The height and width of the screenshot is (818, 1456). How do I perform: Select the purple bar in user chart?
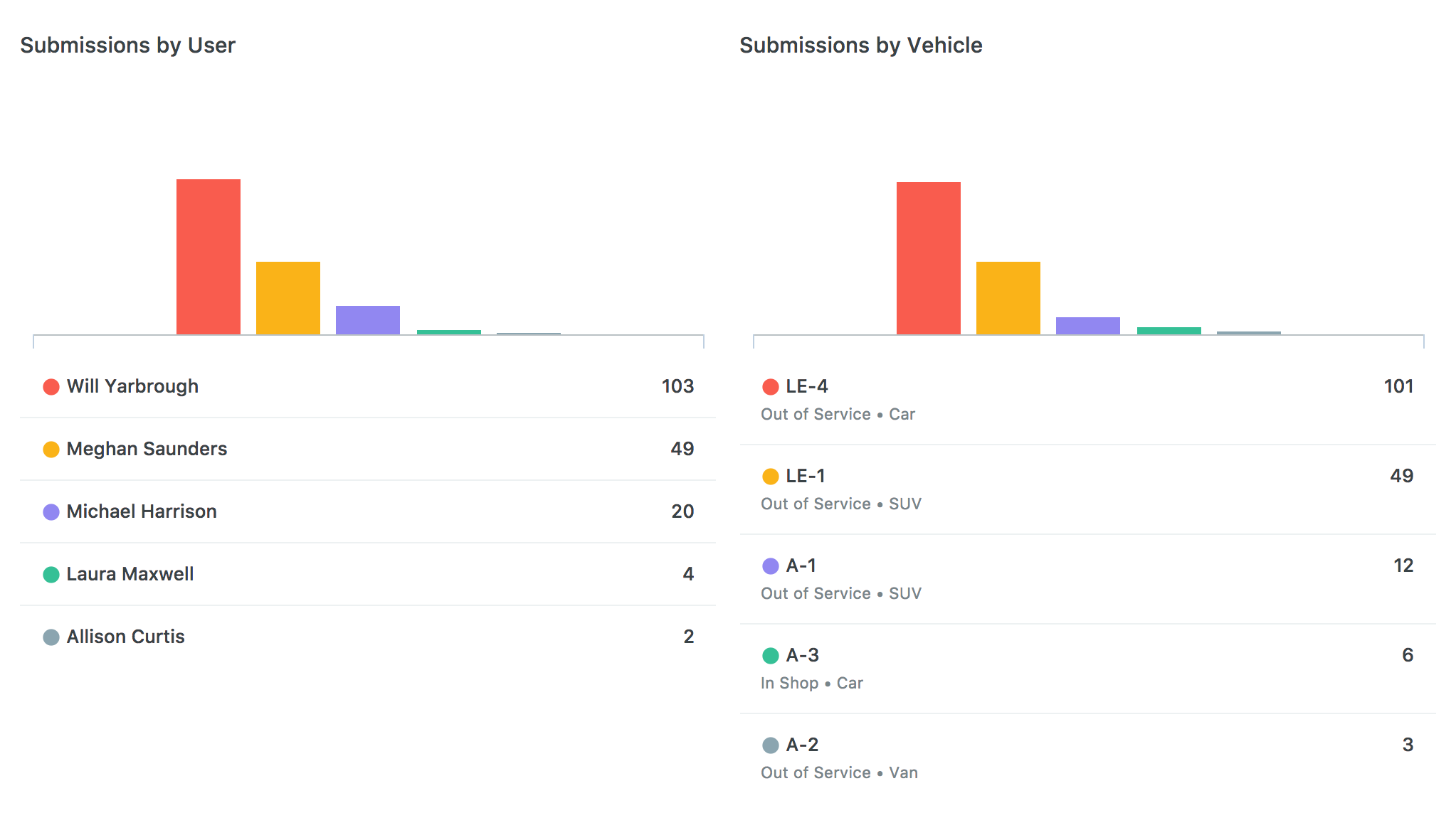368,320
